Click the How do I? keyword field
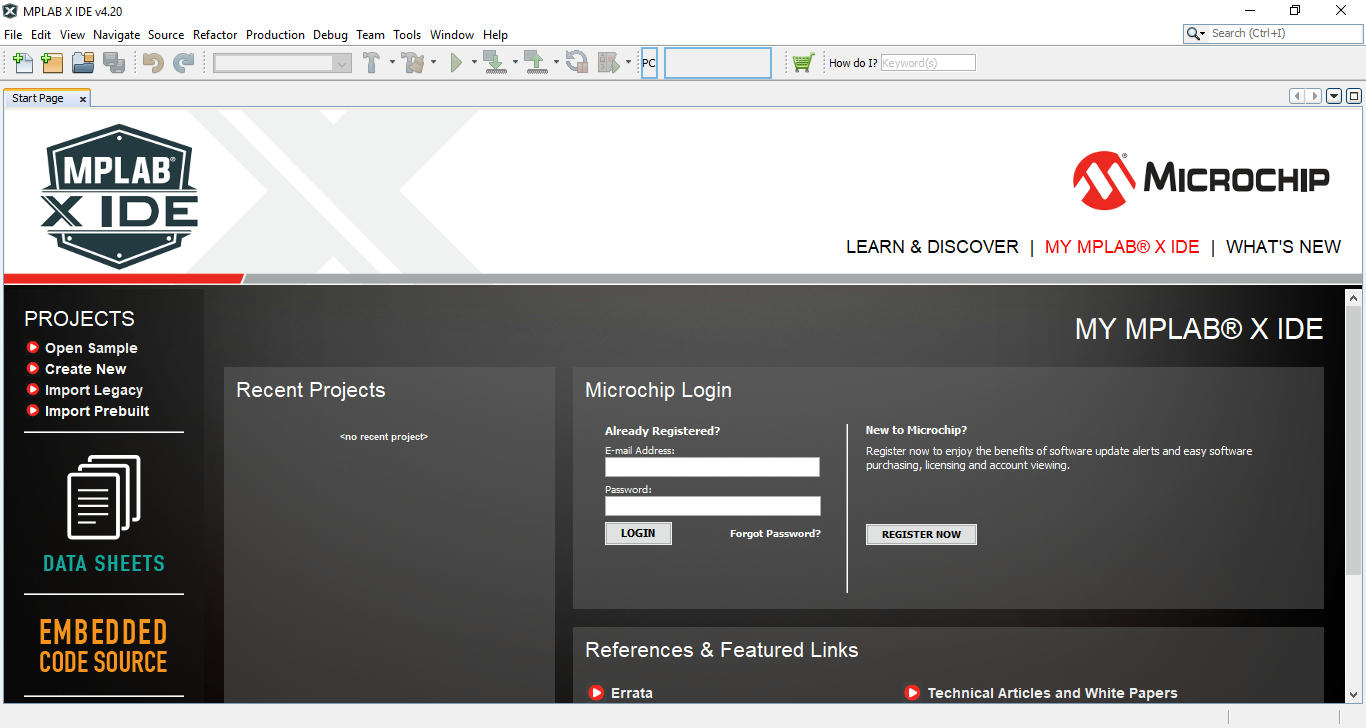The width and height of the screenshot is (1366, 728). click(x=928, y=63)
